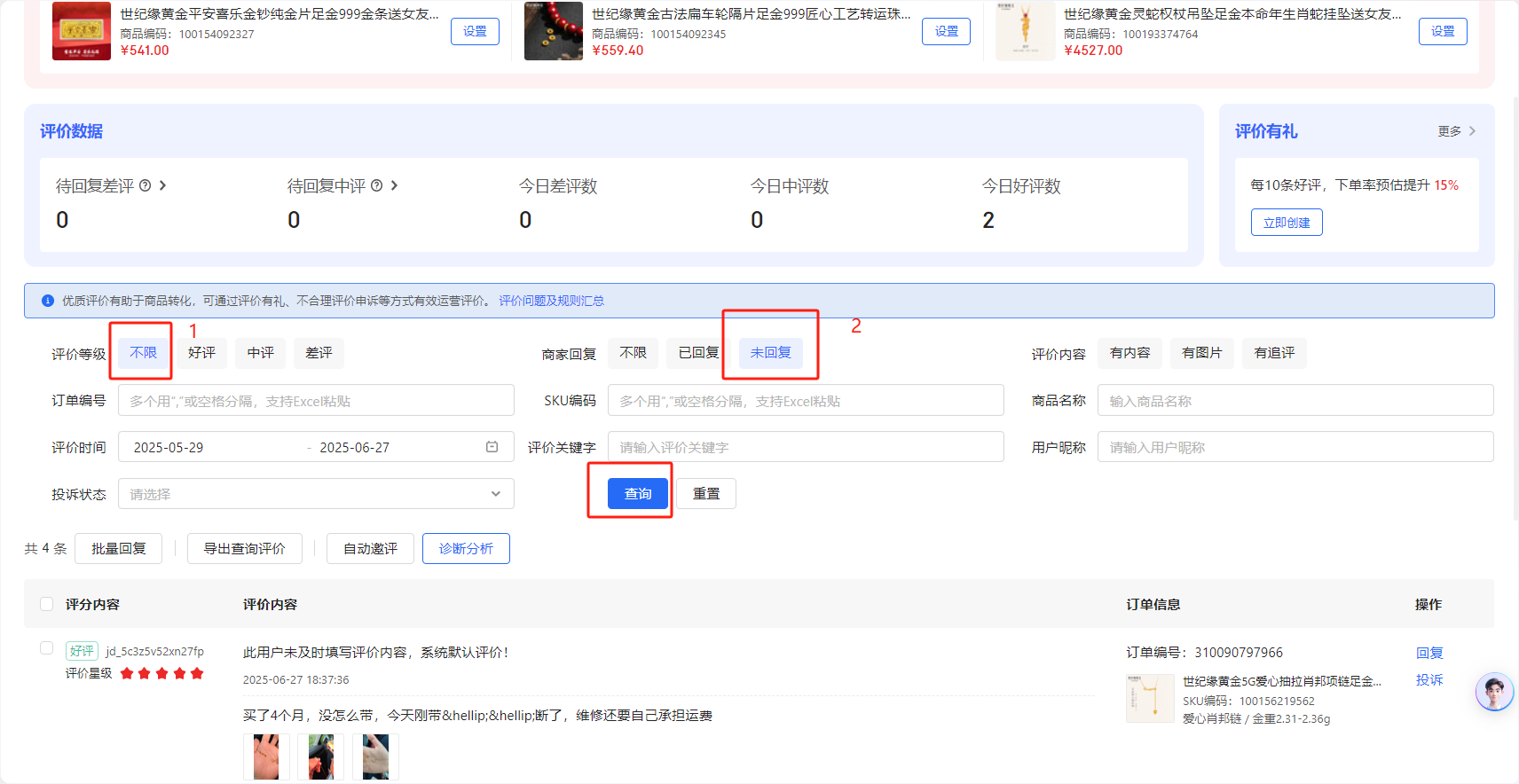Open calendar icon in 评价时间 field

point(492,447)
